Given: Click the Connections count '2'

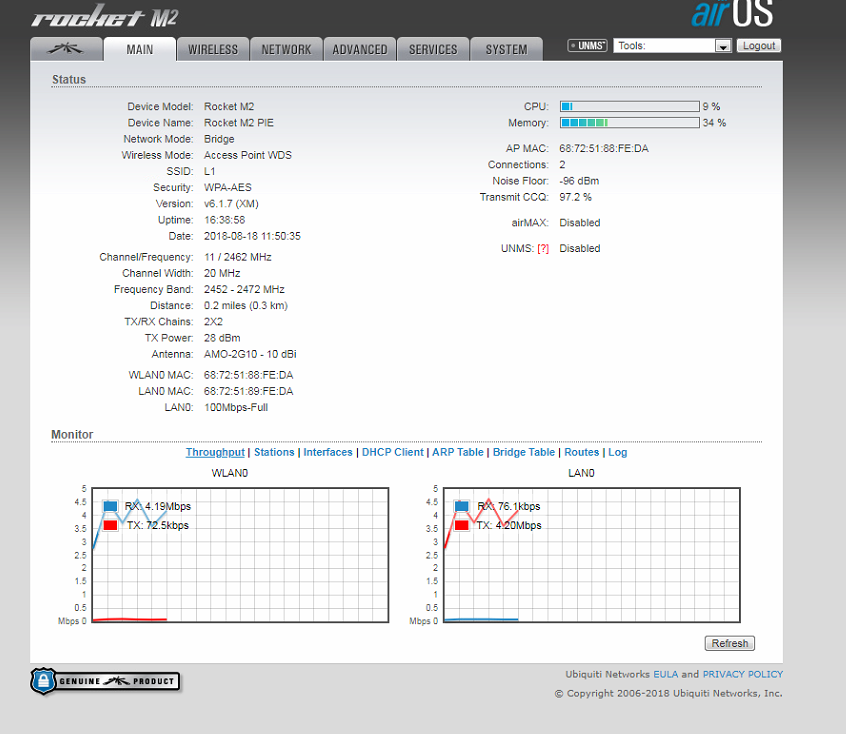Looking at the screenshot, I should 562,165.
